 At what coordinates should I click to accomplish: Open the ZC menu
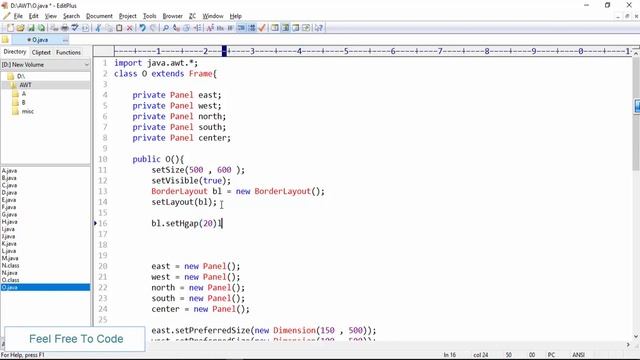[x=192, y=16]
